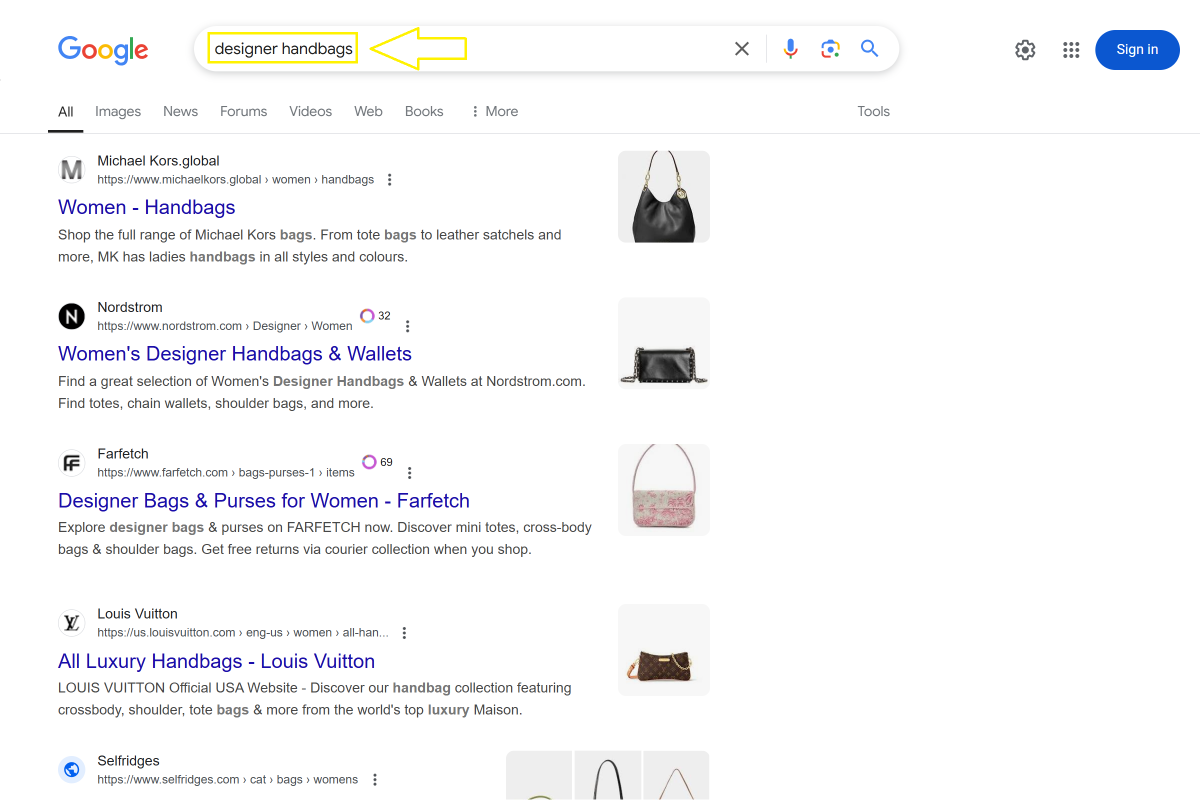Open three-dot menu for Louis Vuitton result
The image size is (1200, 800).
pos(404,633)
